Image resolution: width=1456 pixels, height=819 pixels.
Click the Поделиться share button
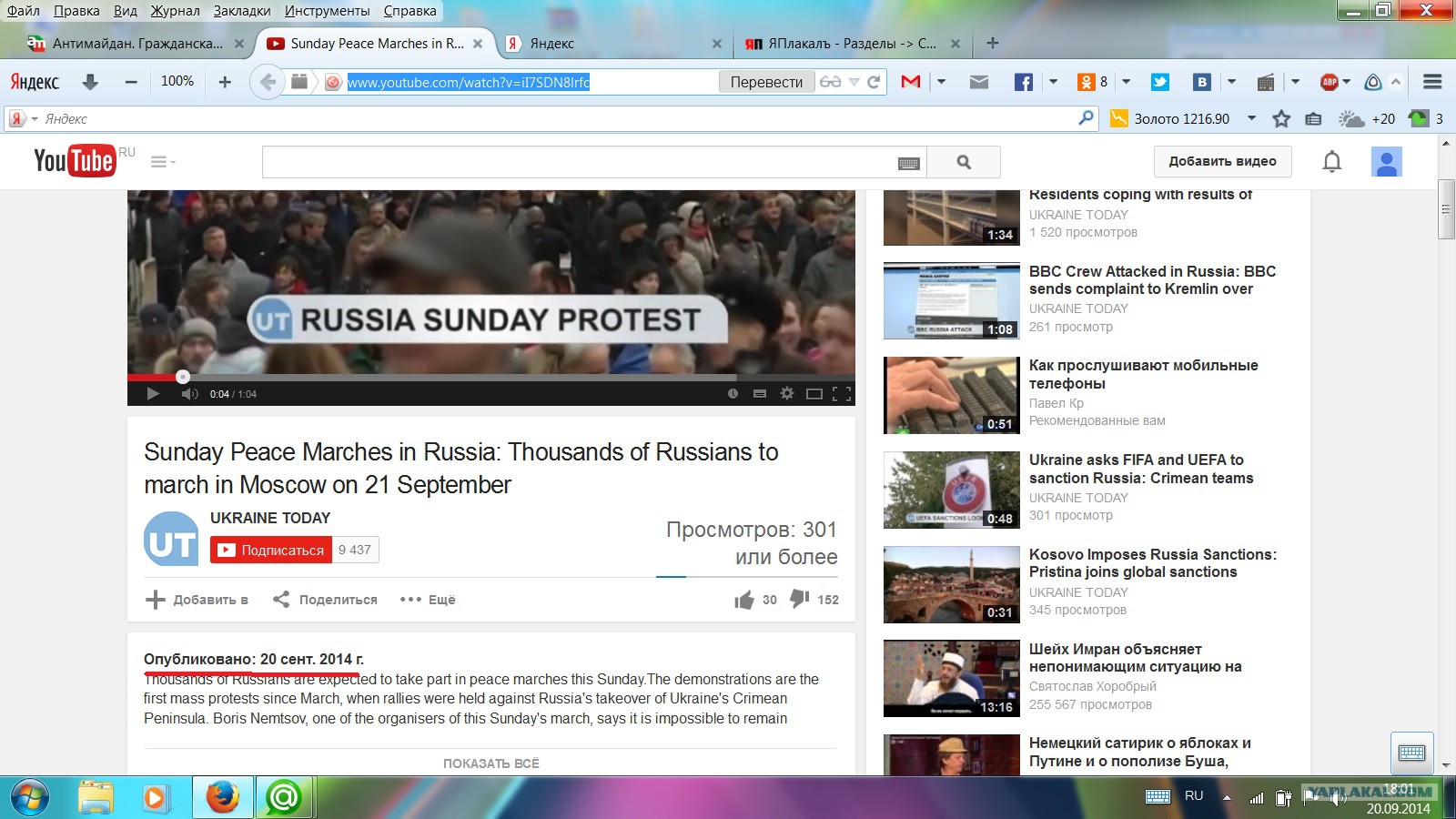point(325,600)
